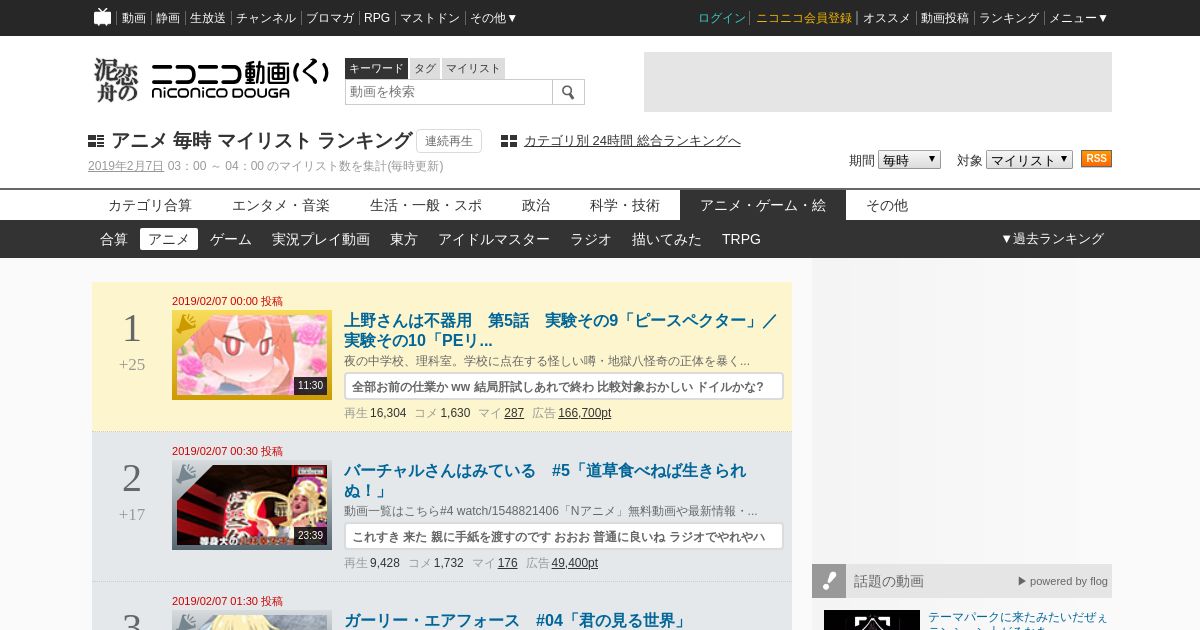Open テーマパークに来たみたいだぜぇ trending link
1200x630 pixels.
point(1018,618)
